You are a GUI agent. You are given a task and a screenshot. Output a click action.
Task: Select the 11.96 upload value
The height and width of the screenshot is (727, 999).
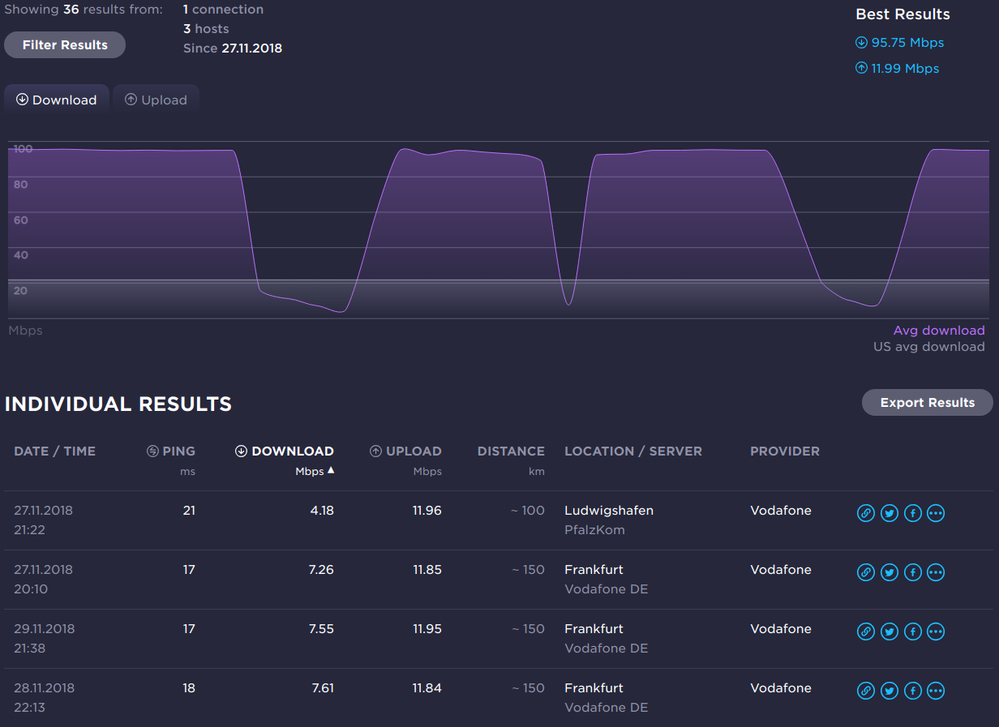click(x=427, y=510)
